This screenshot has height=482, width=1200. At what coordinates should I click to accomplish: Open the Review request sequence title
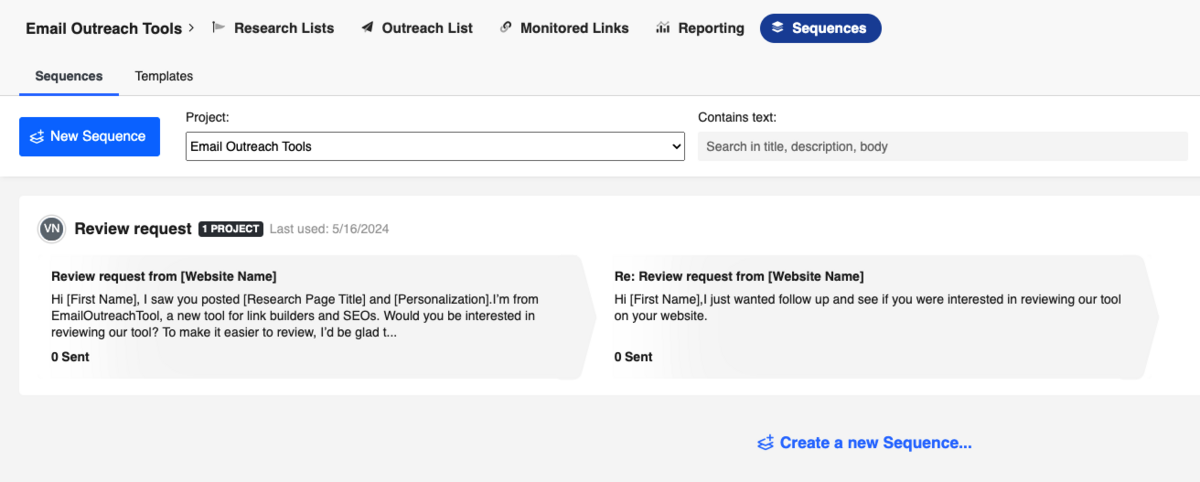(x=133, y=229)
